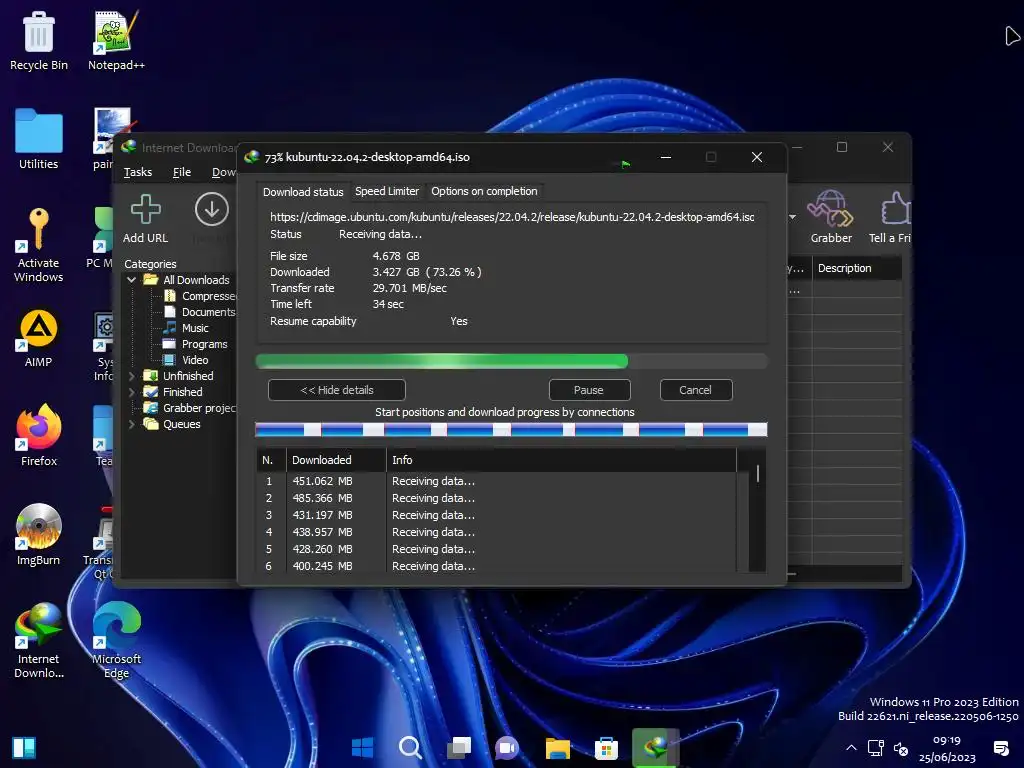Click the connections progress segment bar
Viewport: 1024px width, 768px height.
[511, 429]
